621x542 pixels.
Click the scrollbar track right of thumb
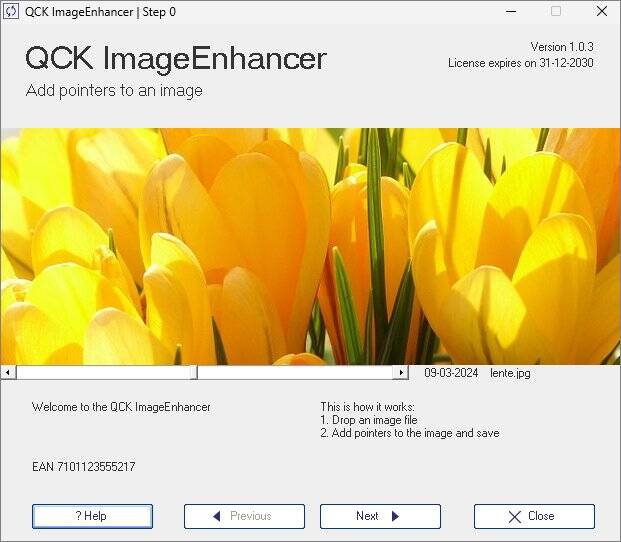click(x=295, y=373)
